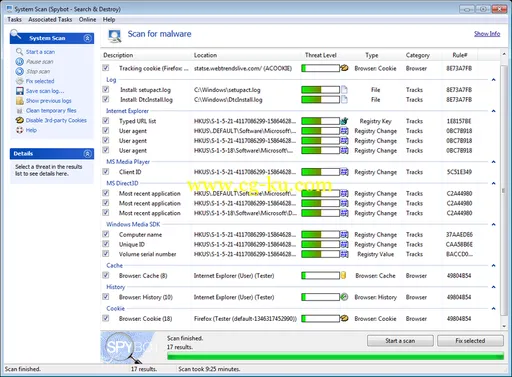
Task: Collapse the Internet Explorer results group
Action: pos(494,111)
